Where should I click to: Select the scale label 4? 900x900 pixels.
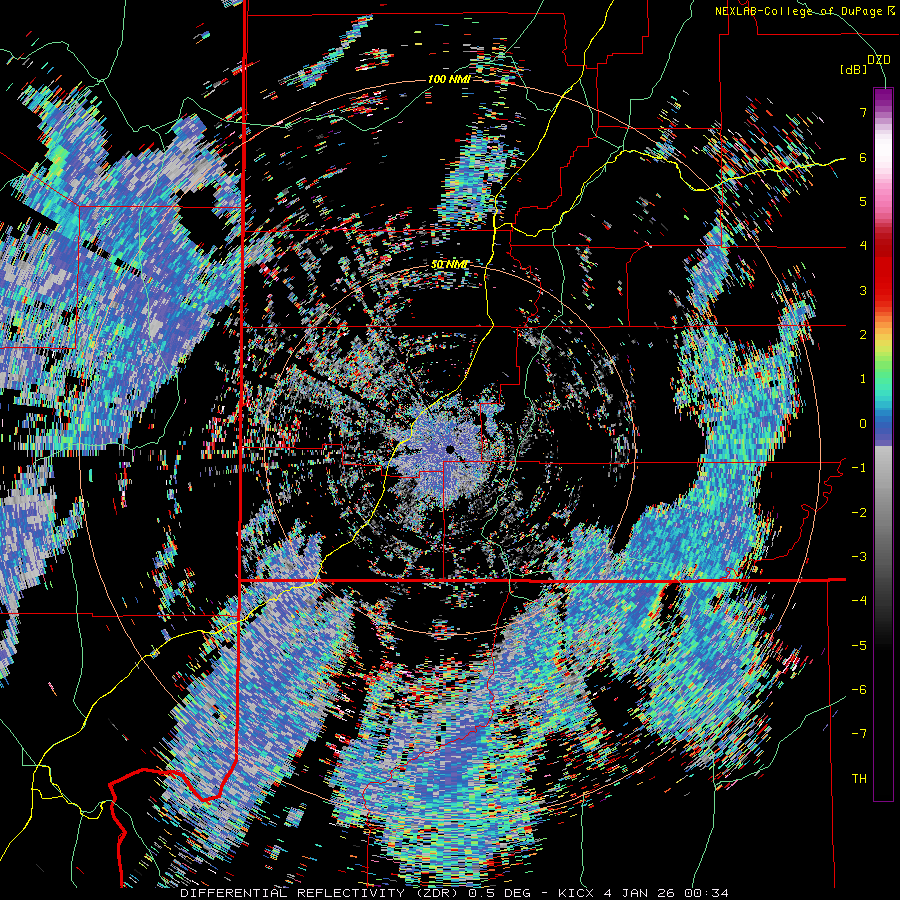click(x=863, y=246)
